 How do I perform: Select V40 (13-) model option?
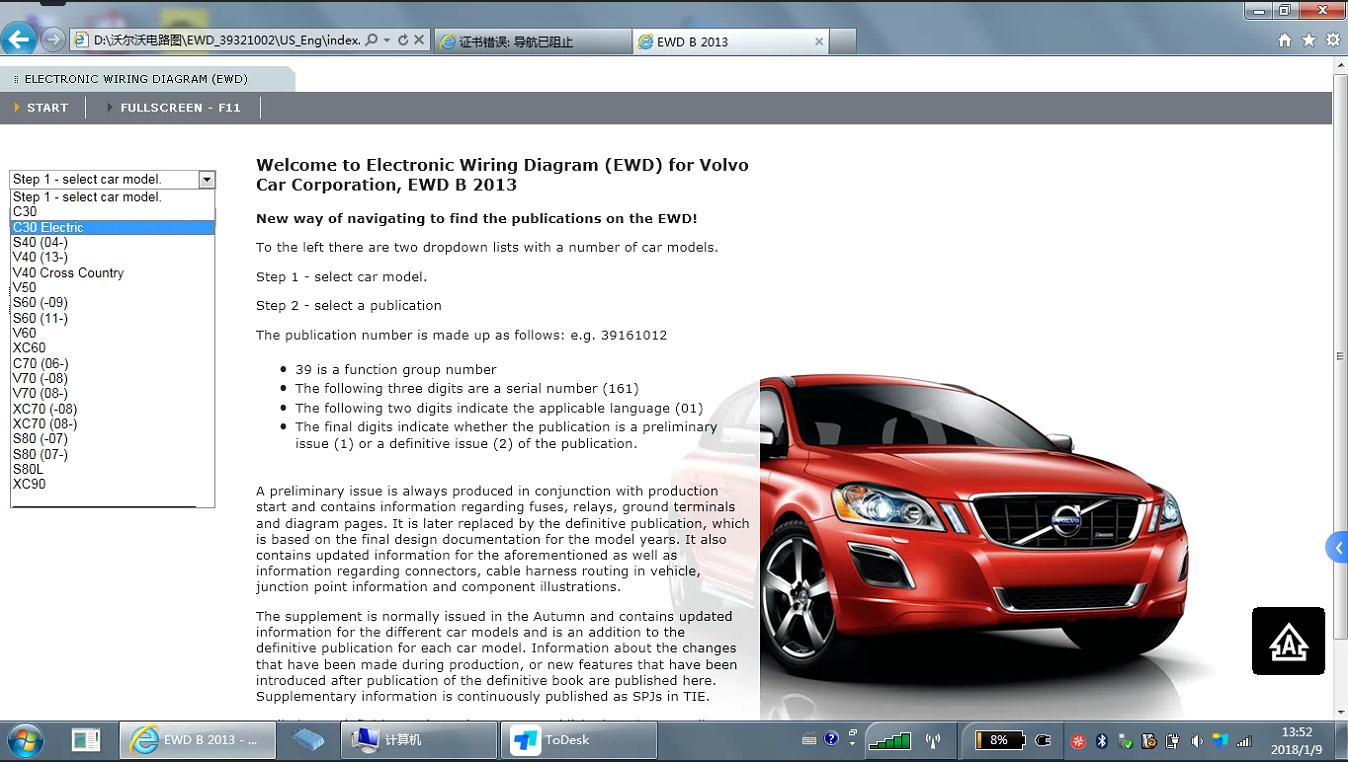[x=112, y=257]
